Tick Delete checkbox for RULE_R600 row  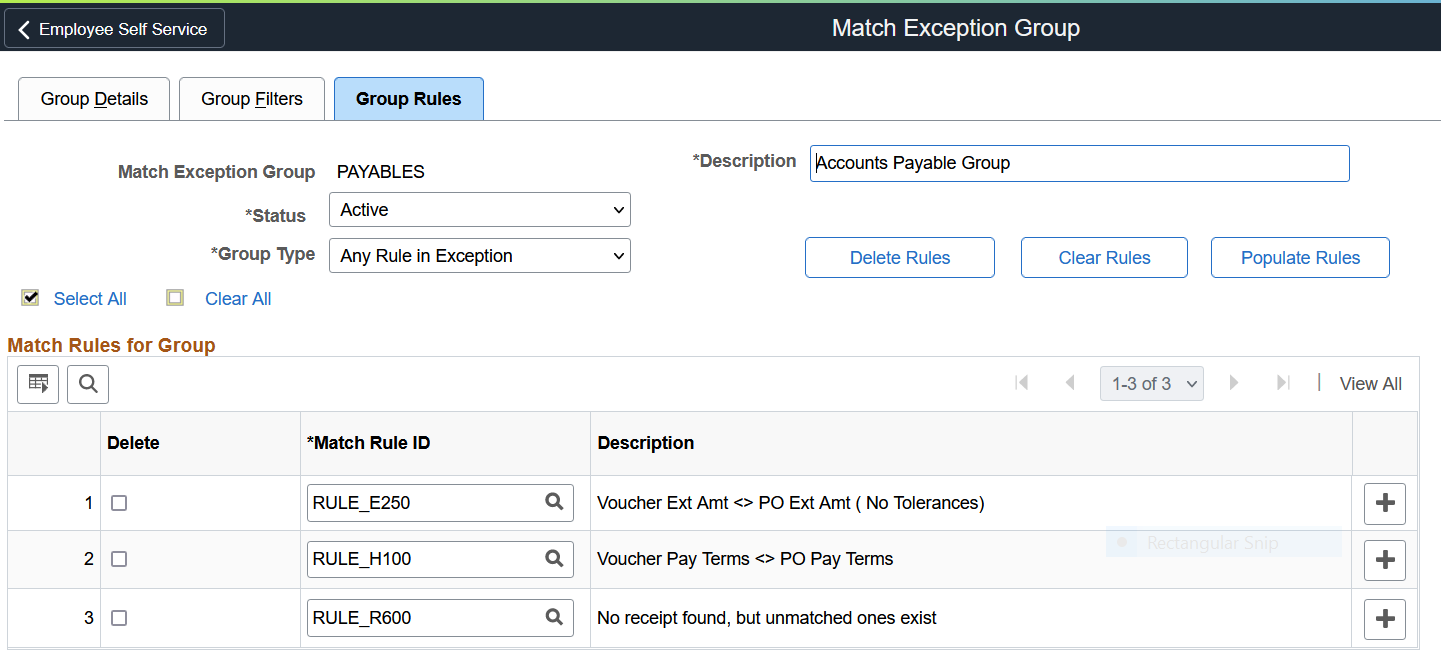(119, 619)
